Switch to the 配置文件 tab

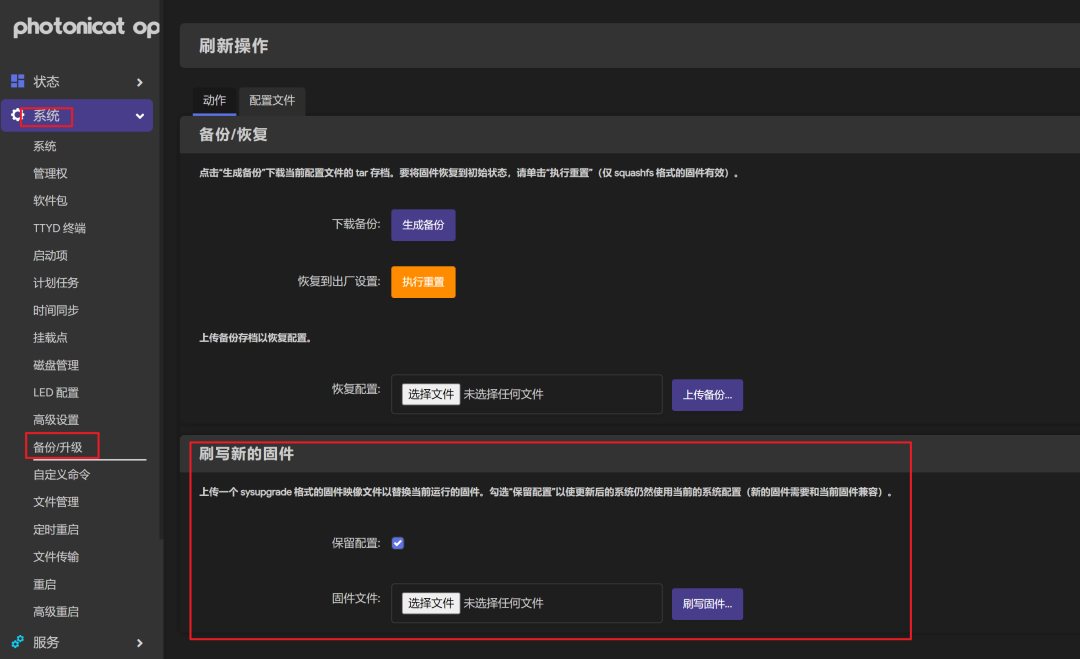pyautogui.click(x=272, y=101)
